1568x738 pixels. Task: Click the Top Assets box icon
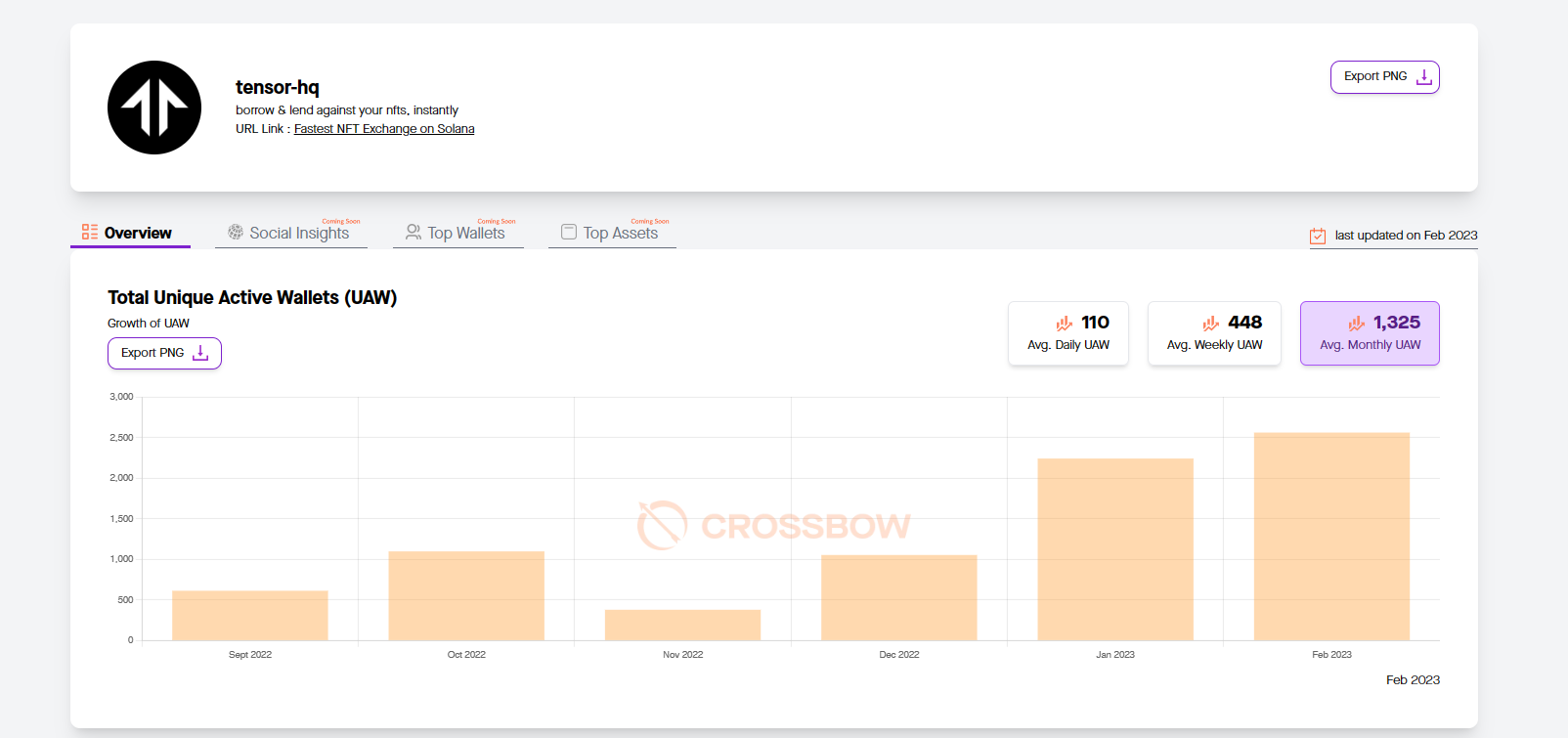569,232
